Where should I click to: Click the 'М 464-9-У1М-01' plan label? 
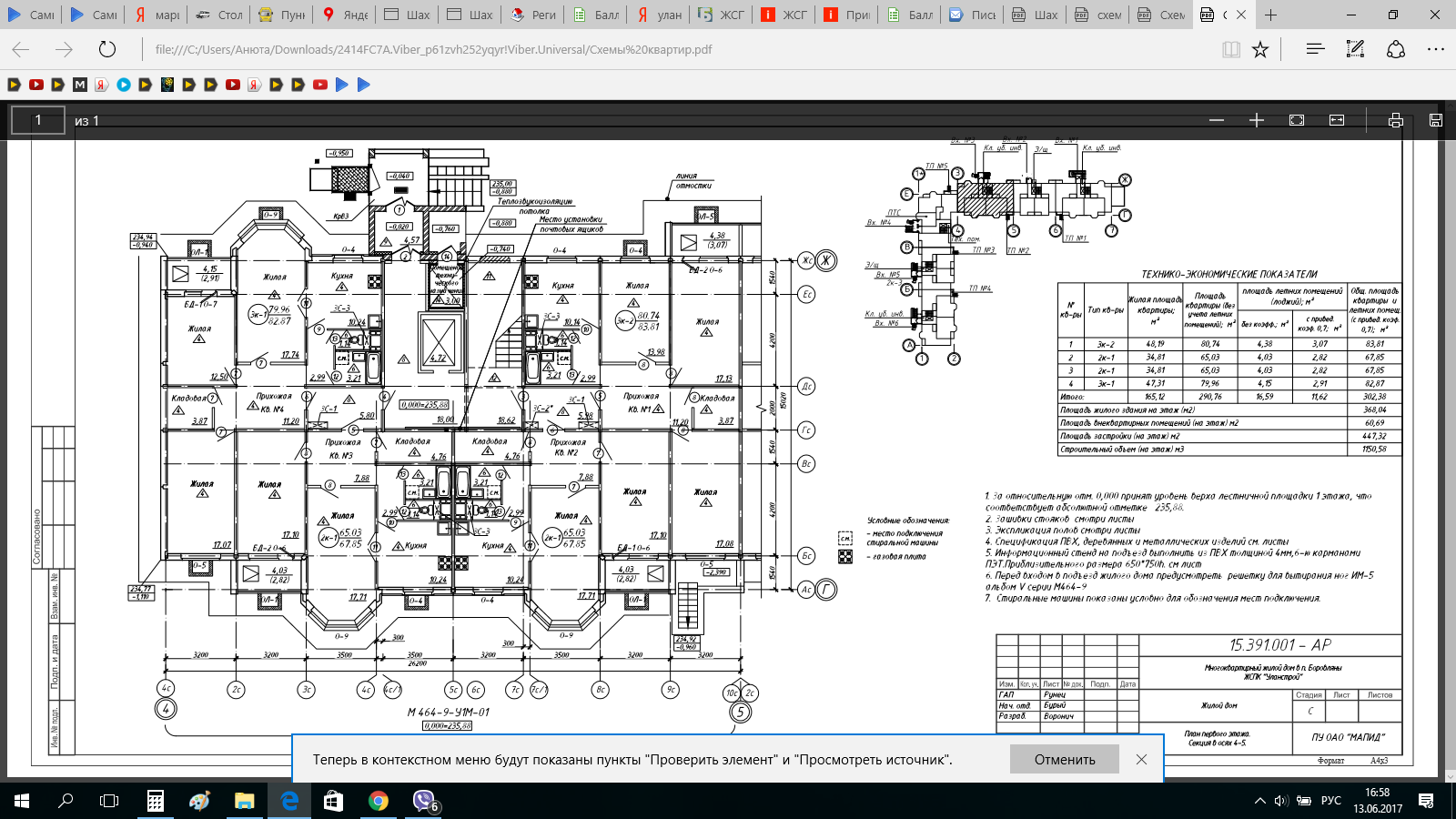click(449, 713)
